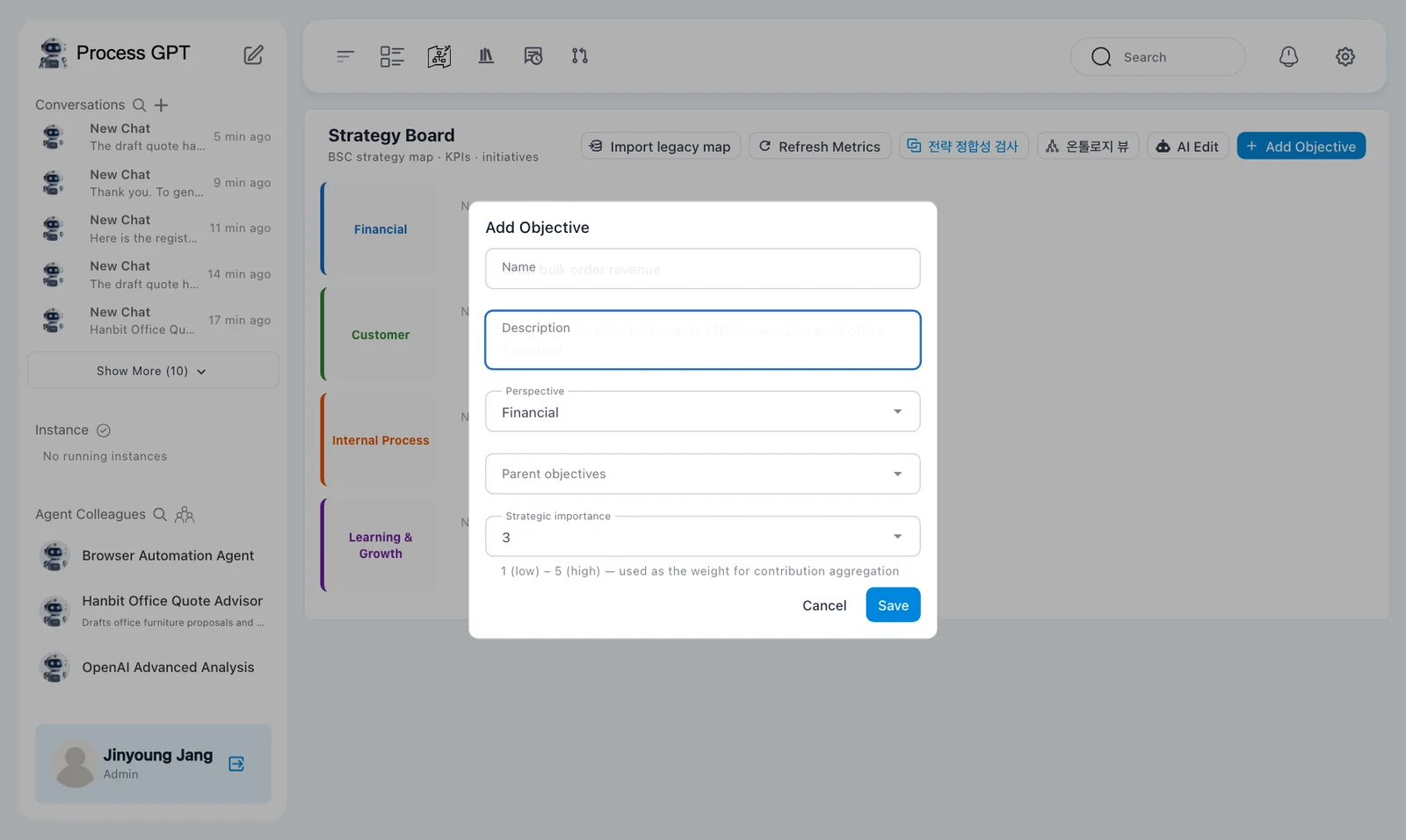Select the Customer perspective lane
The image size is (1406, 840).
pos(380,335)
